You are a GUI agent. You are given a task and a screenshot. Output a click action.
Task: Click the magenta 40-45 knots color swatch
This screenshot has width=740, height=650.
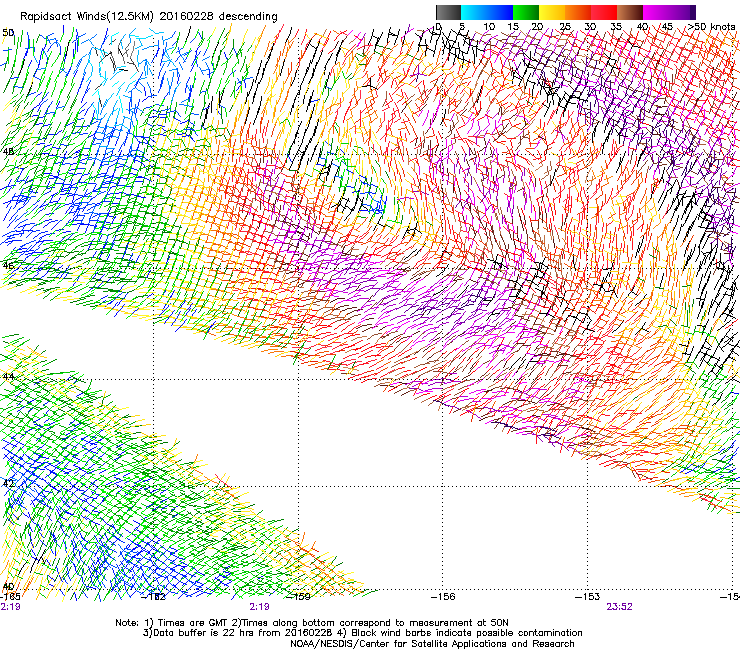point(656,12)
